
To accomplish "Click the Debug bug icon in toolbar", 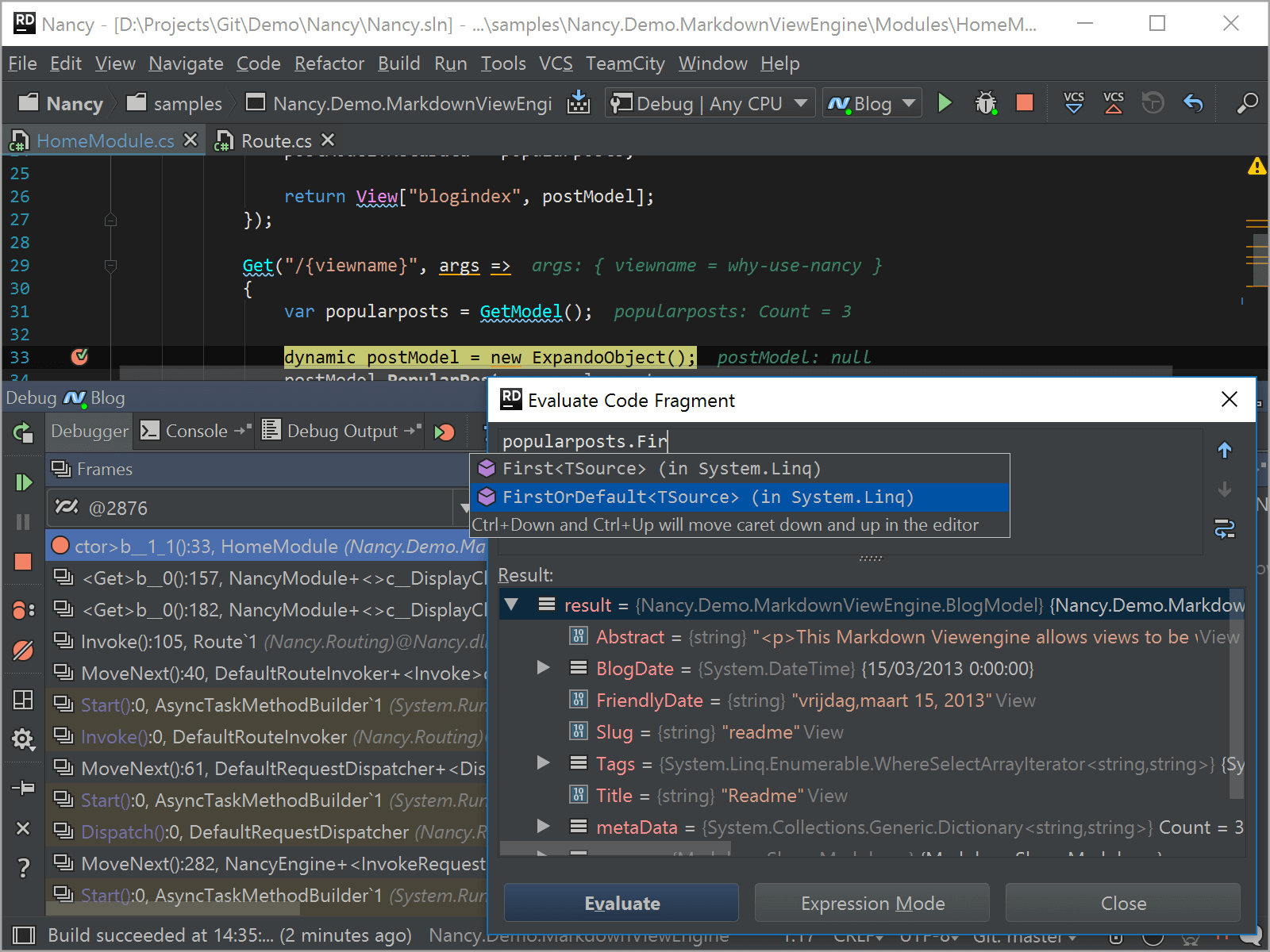I will point(985,103).
